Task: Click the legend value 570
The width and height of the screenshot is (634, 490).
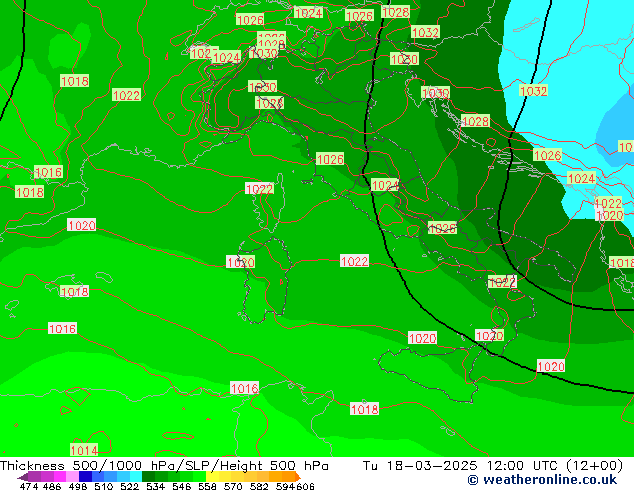Action: click(x=233, y=486)
